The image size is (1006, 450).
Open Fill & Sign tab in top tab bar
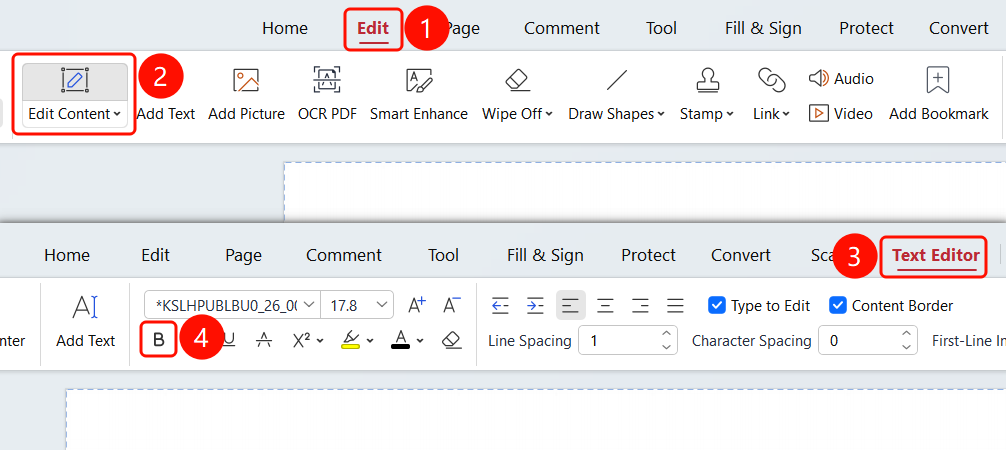[x=763, y=28]
